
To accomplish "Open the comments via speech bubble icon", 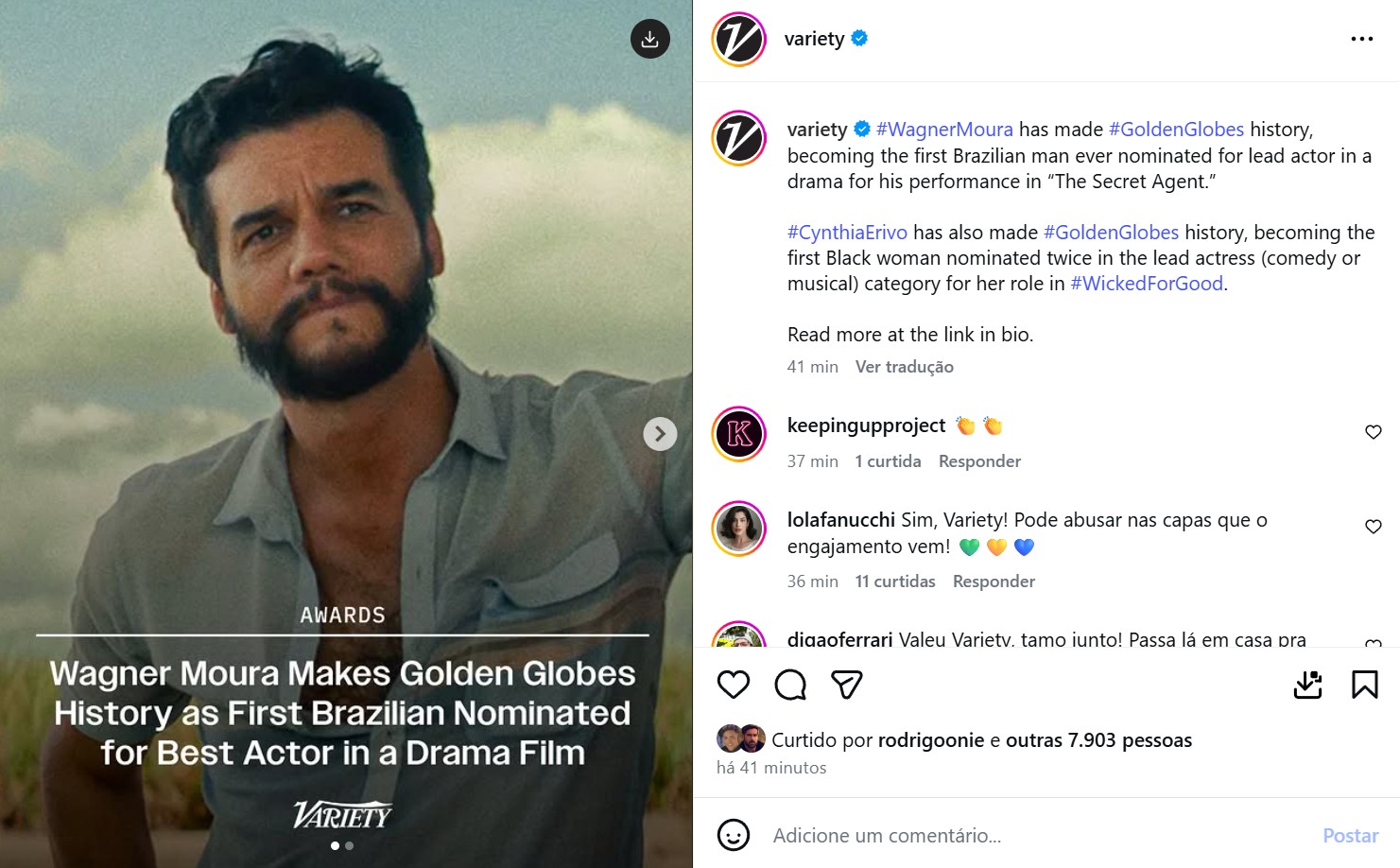I will 790,684.
